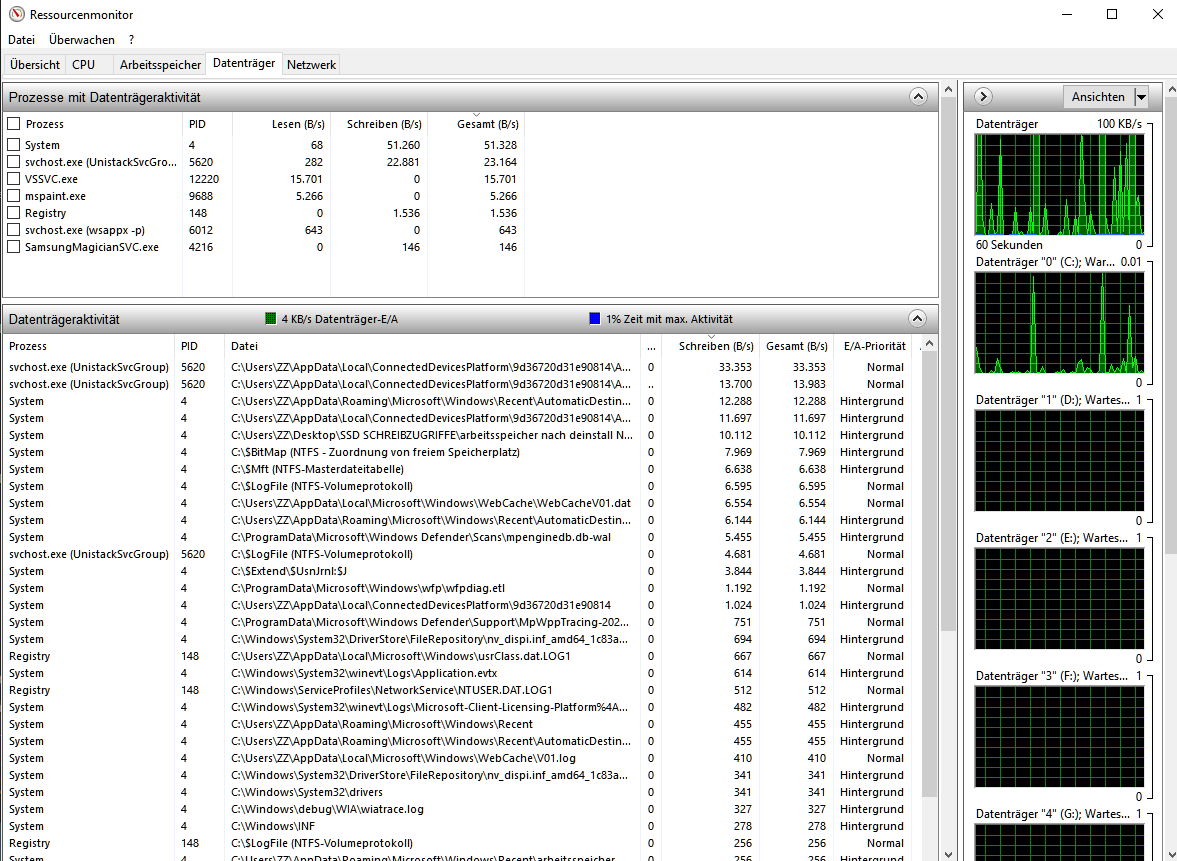Select the V01.log WebCache row

(461, 758)
